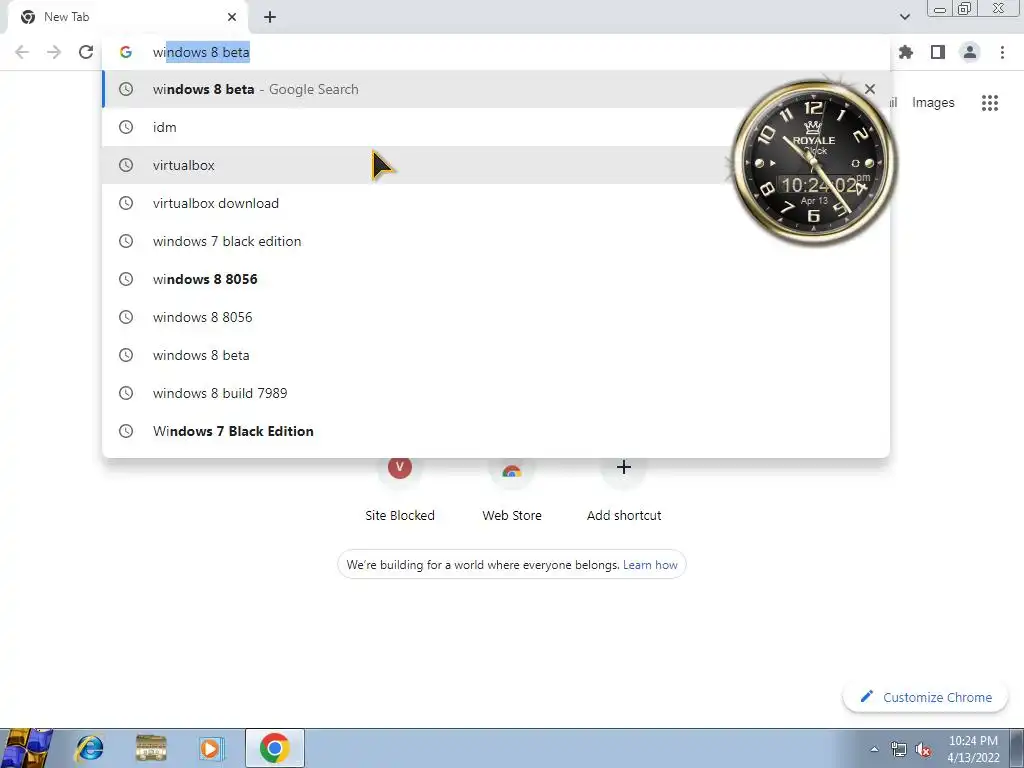Open the profile avatar icon
Screen dimensions: 1024x768
(970, 52)
